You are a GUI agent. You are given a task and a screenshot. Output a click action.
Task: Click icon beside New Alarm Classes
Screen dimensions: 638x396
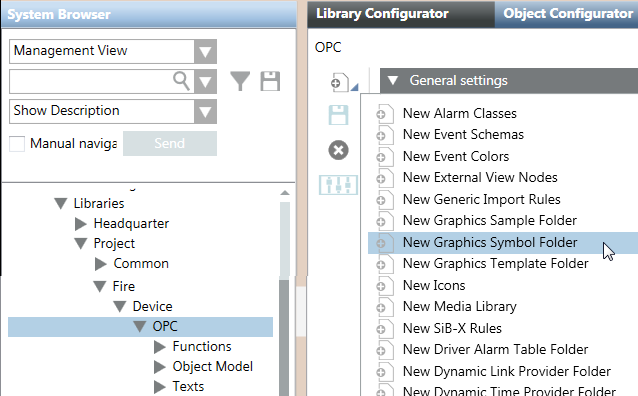point(385,114)
